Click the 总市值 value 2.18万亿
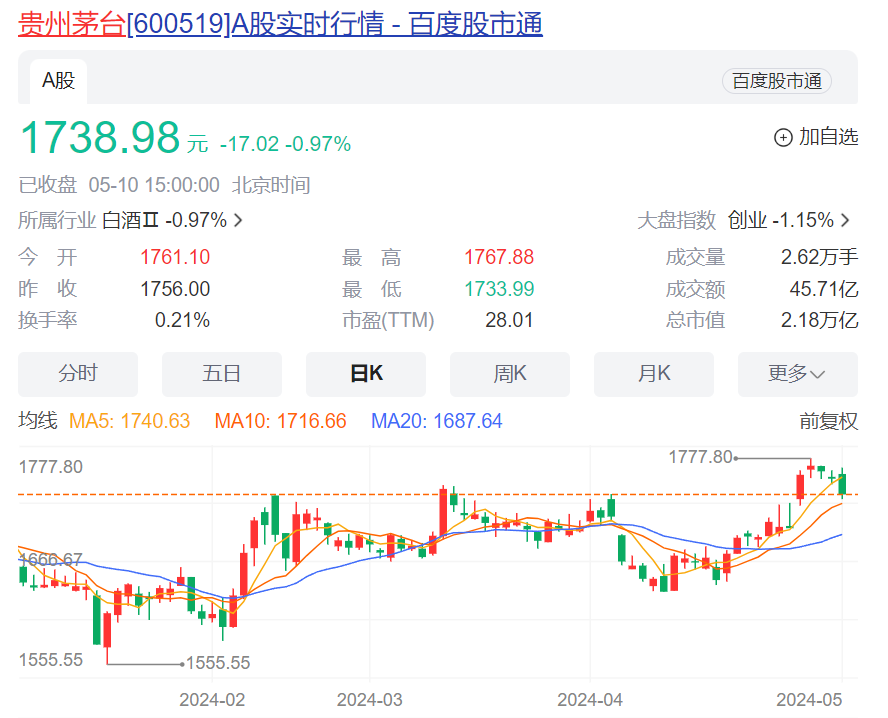 819,320
